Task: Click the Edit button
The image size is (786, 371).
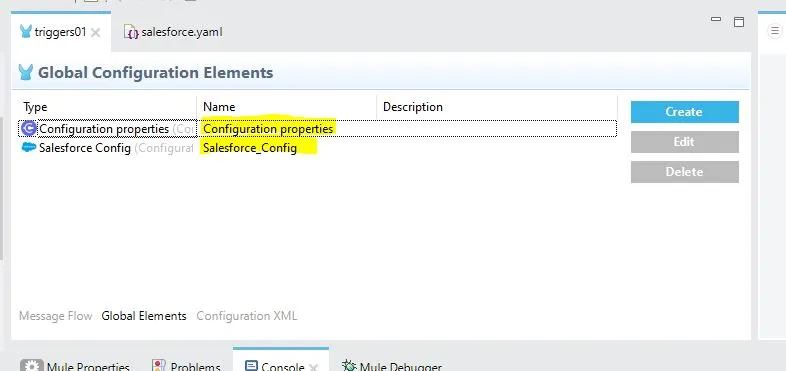Action: tap(685, 142)
